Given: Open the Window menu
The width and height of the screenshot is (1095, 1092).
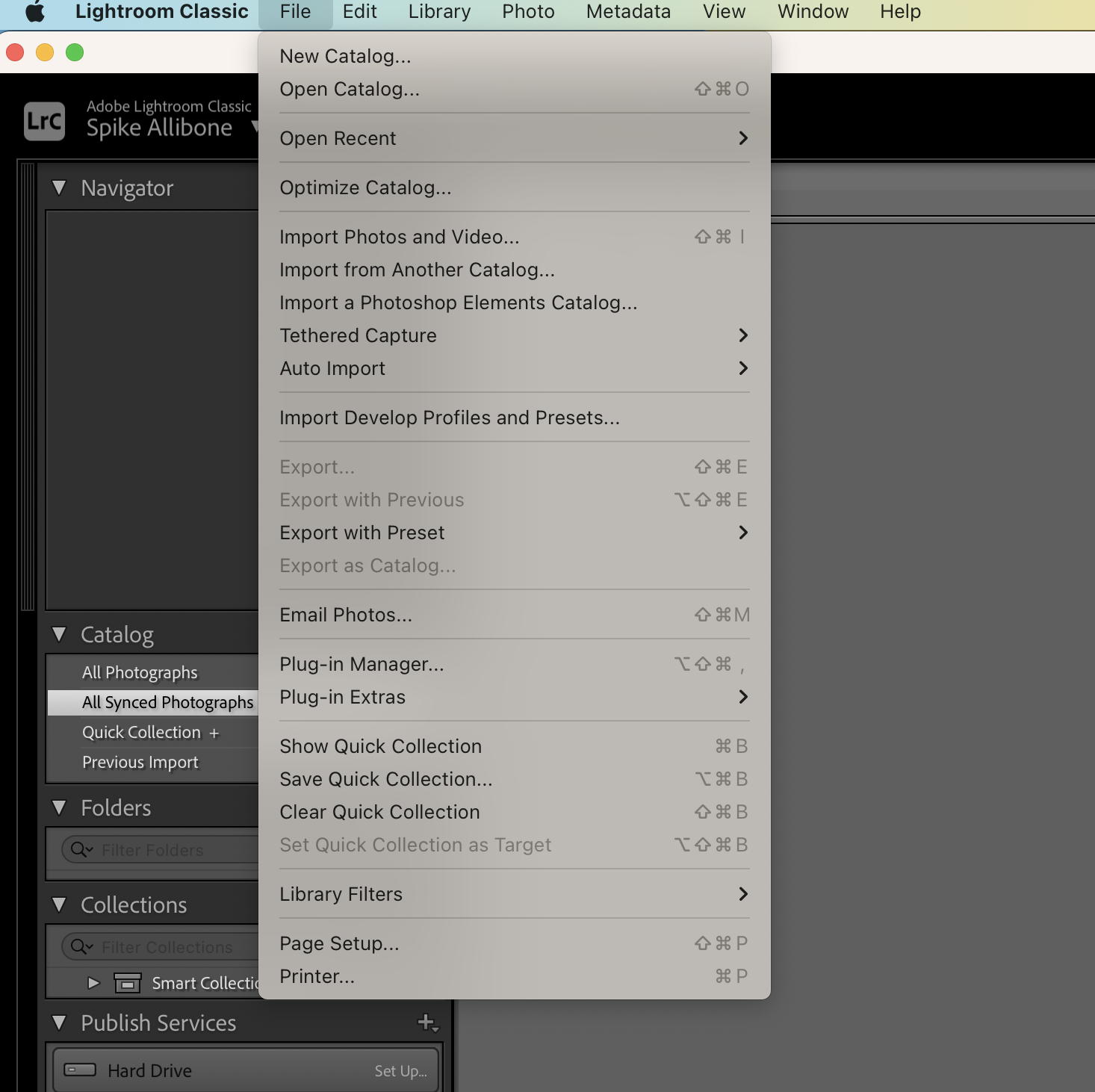Looking at the screenshot, I should pos(813,12).
